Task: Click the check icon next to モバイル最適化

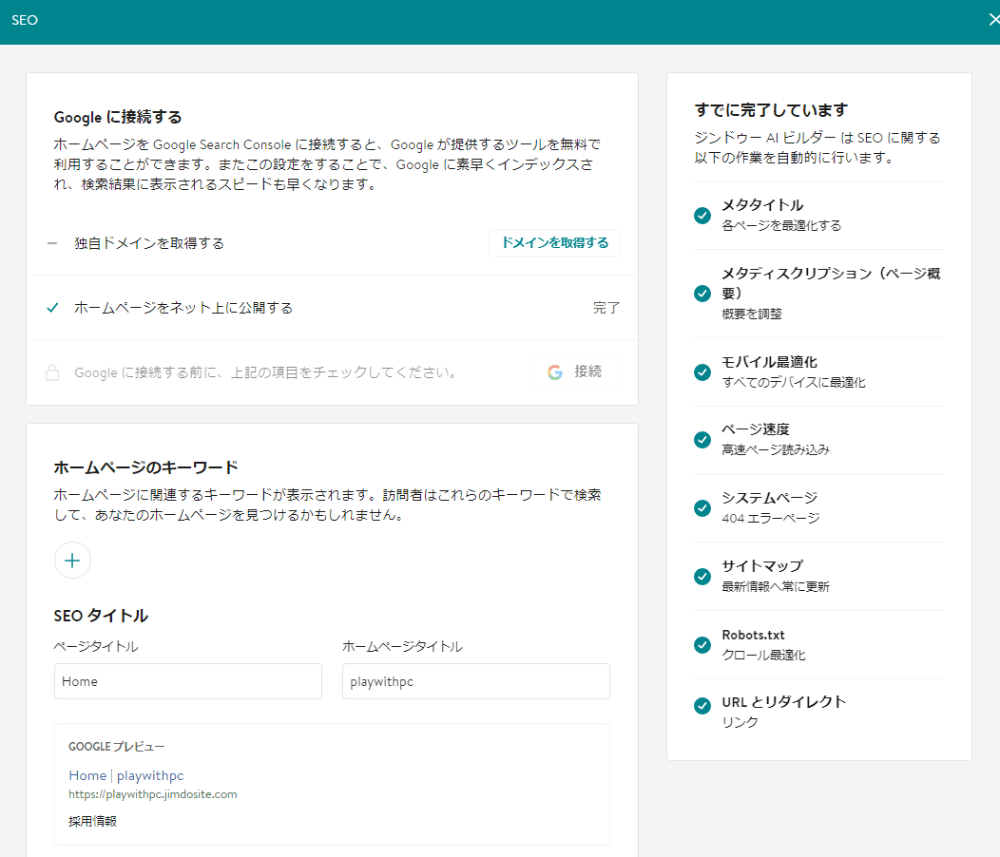Action: [x=702, y=372]
